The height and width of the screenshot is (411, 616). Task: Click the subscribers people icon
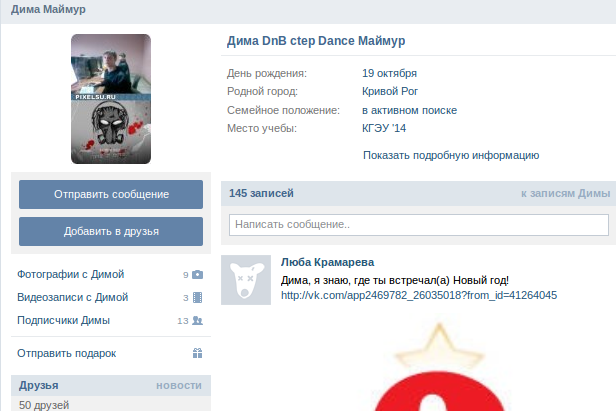coord(197,321)
